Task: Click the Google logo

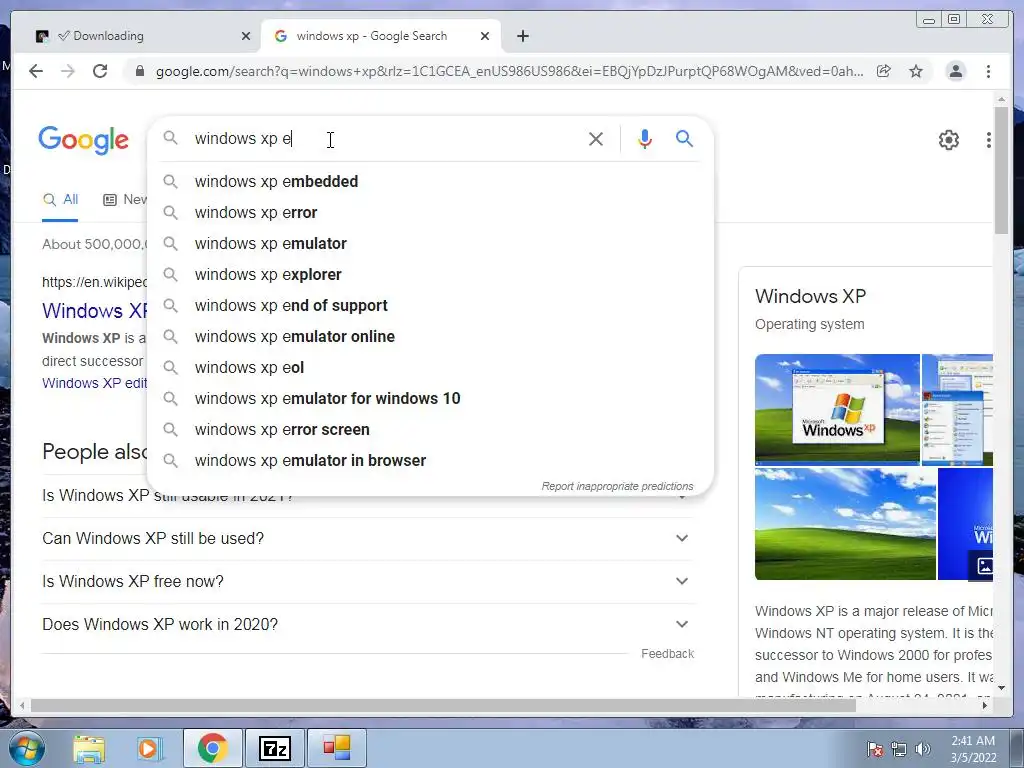Action: click(84, 140)
